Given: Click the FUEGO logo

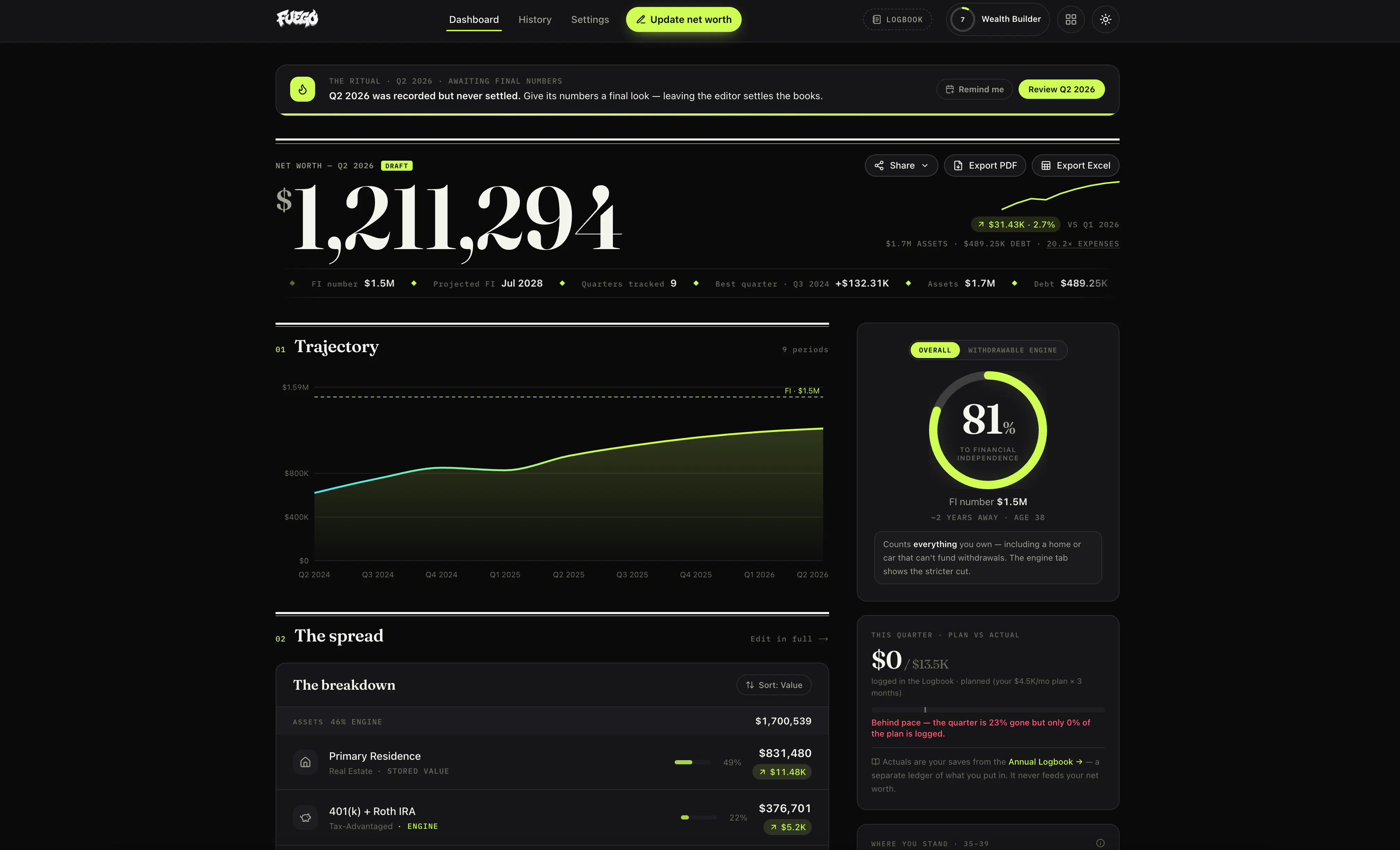Looking at the screenshot, I should point(297,19).
